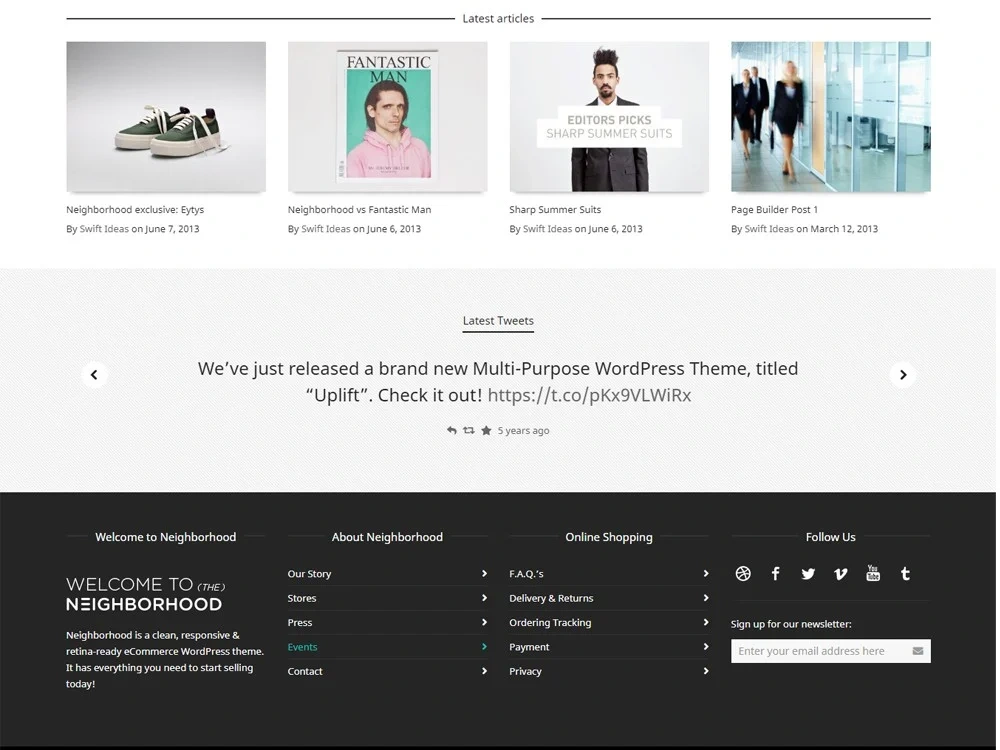
Task: Open the Twitter social icon
Action: pyautogui.click(x=808, y=574)
